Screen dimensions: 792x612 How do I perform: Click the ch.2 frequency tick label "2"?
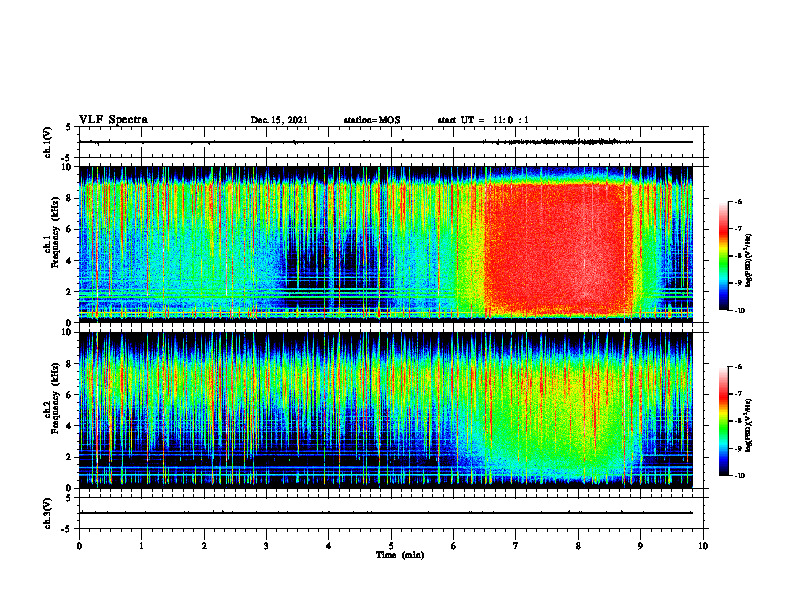[x=70, y=457]
